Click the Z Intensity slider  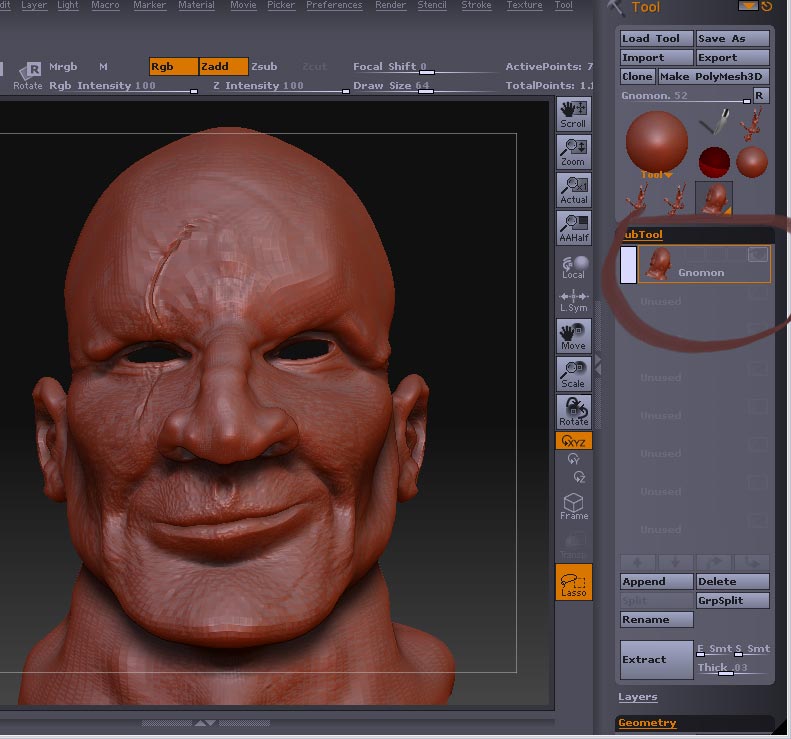281,86
